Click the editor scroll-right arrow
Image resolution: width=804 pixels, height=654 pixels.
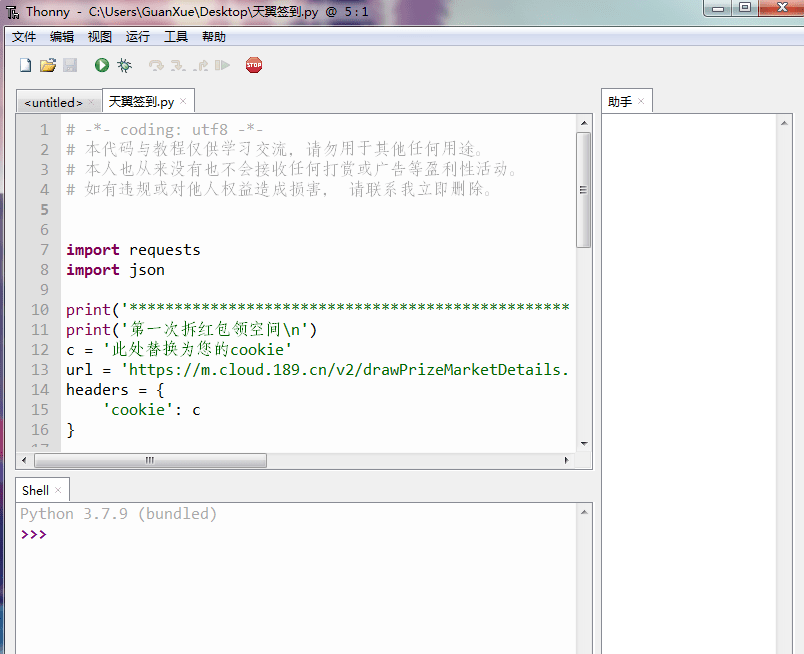tap(566, 460)
